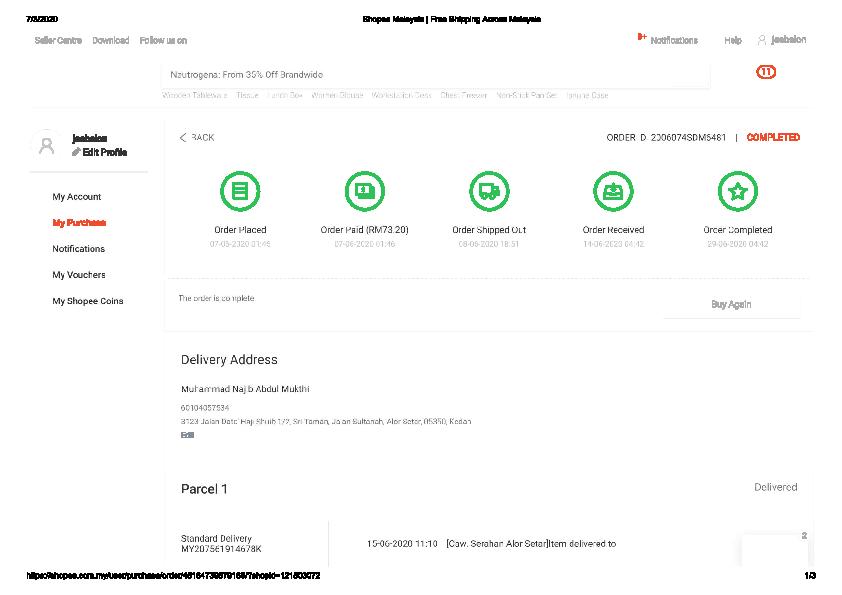Select Non-Stick Pan Set suggestion
This screenshot has height=595, width=842.
pos(526,95)
